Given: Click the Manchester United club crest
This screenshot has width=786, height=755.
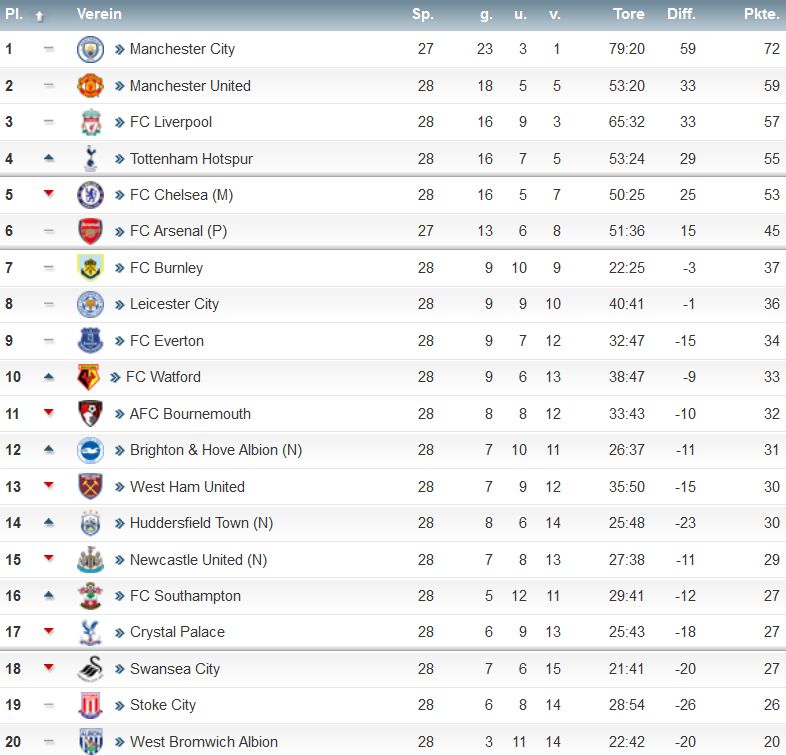Looking at the screenshot, I should pyautogui.click(x=90, y=86).
